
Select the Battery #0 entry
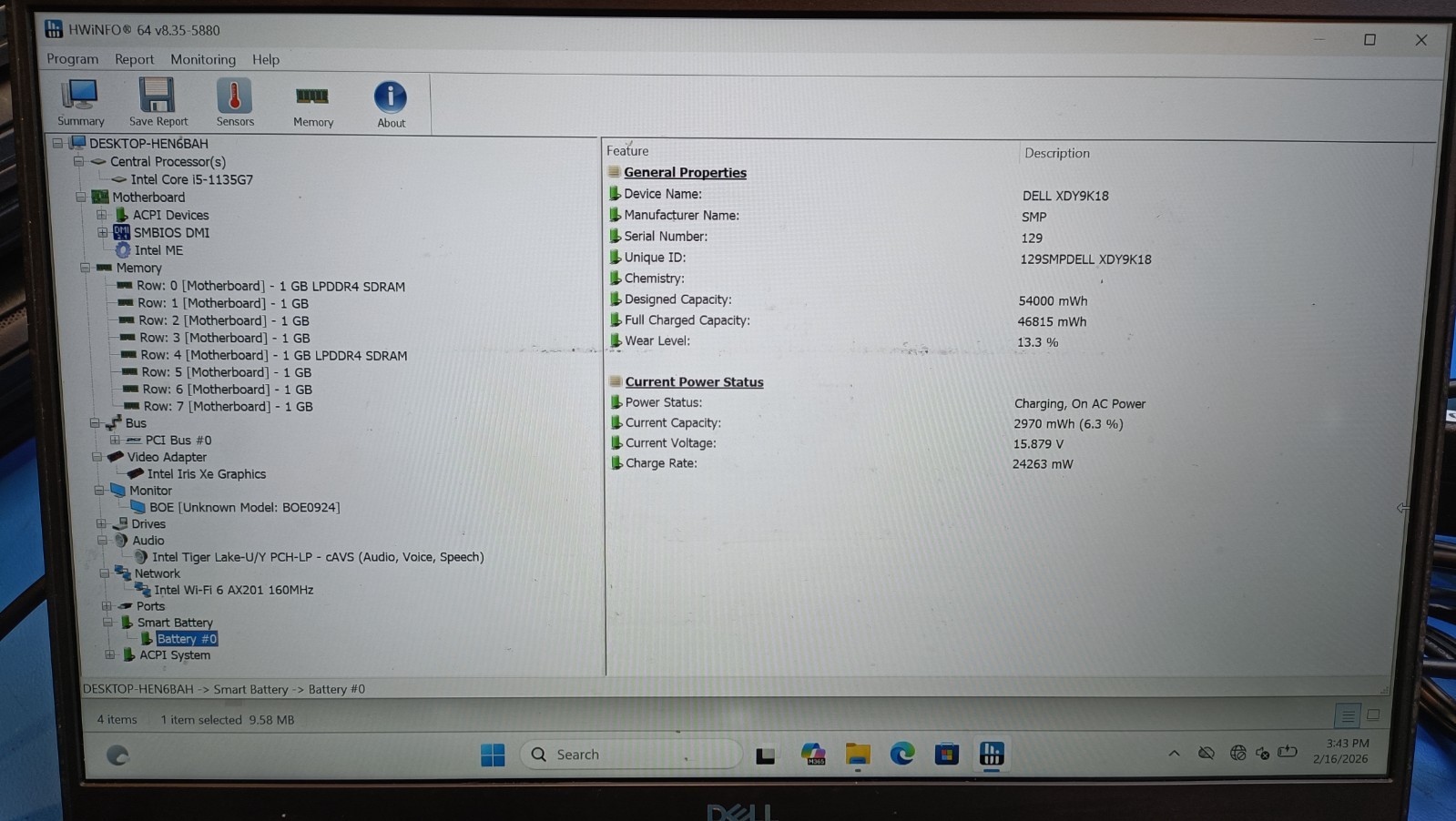pos(187,638)
